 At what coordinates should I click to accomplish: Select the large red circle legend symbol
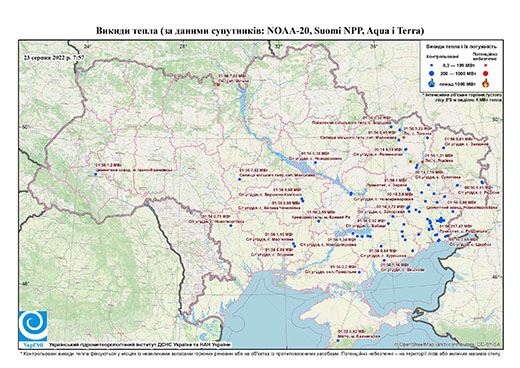coord(486,73)
